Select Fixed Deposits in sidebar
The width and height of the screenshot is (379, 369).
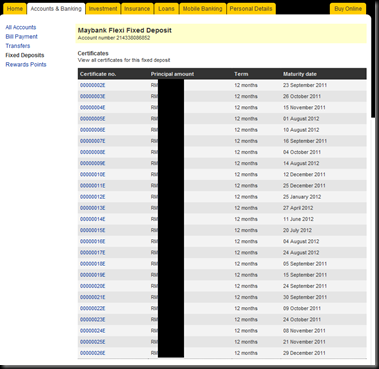25,55
